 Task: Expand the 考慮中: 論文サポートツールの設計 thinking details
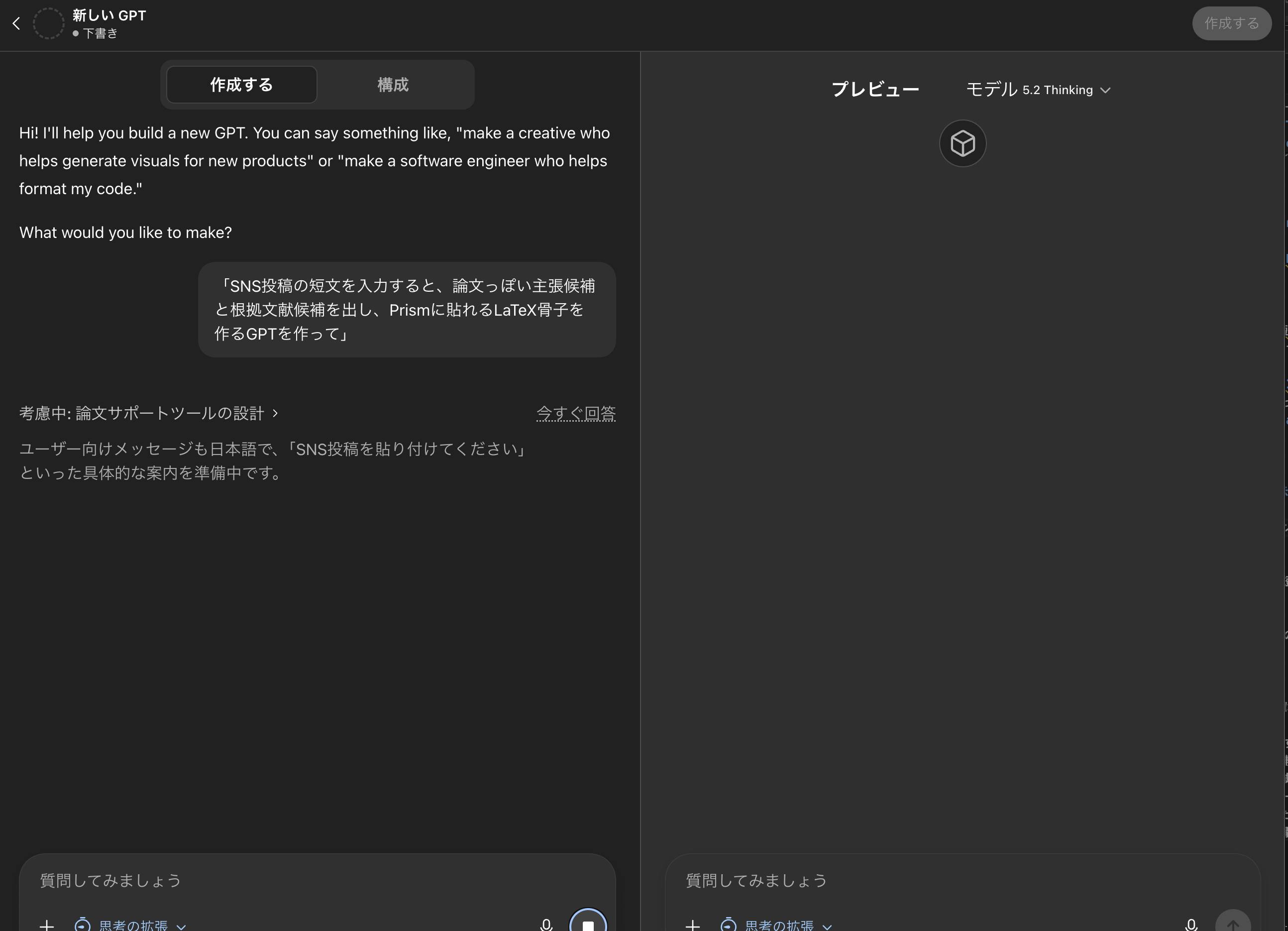coord(149,413)
